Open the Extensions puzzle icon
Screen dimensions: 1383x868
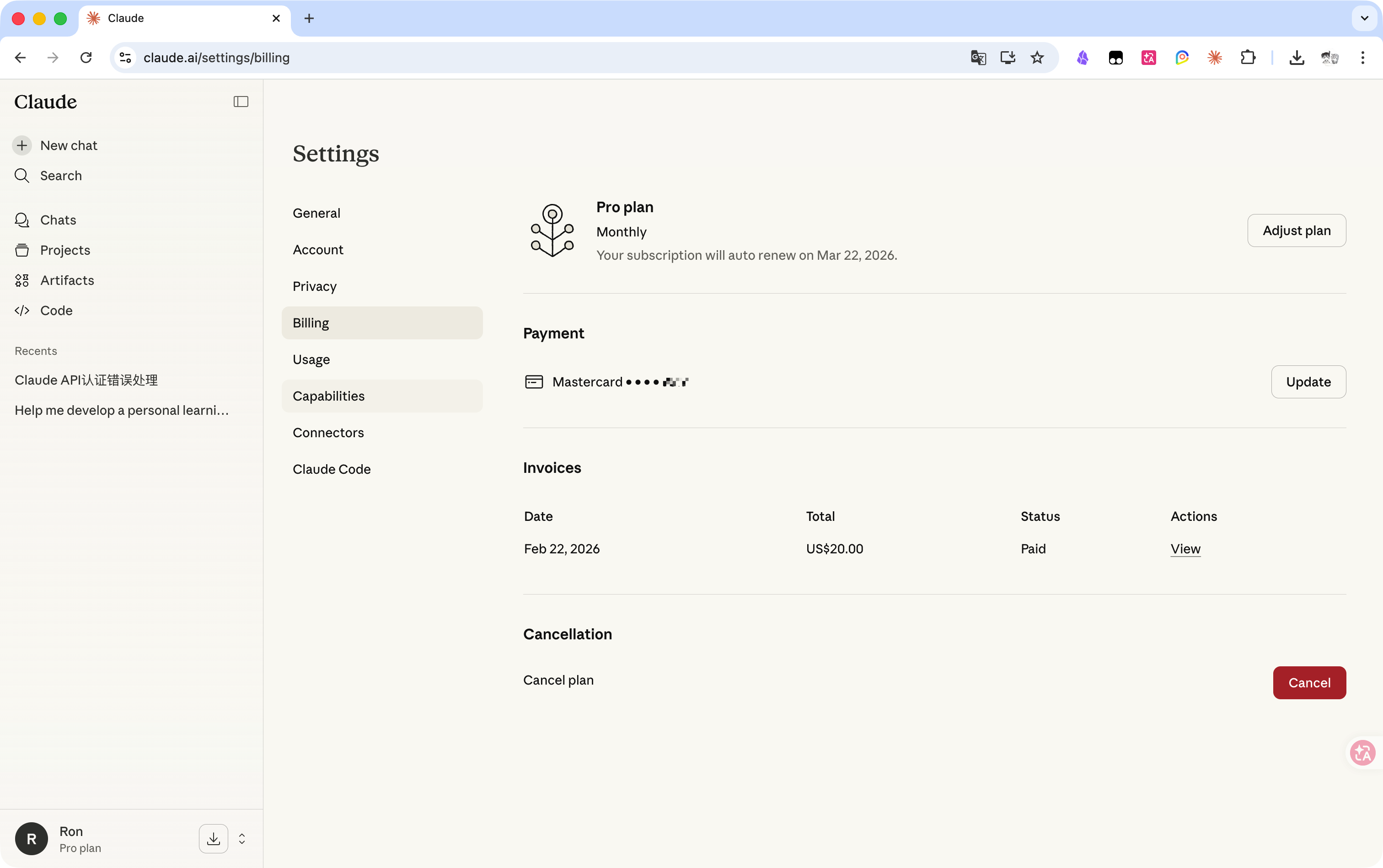pyautogui.click(x=1248, y=58)
